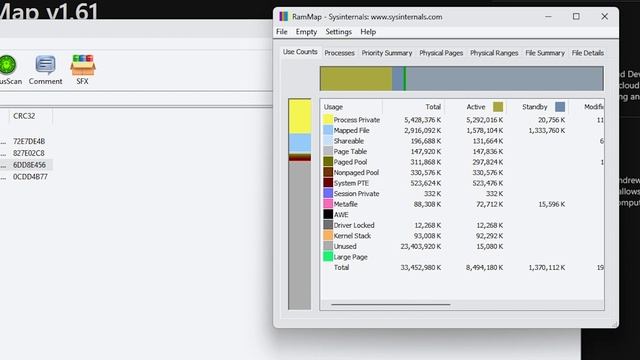Click Mapped File standby value 1,333,760 K
This screenshot has height=360, width=640.
click(x=547, y=130)
